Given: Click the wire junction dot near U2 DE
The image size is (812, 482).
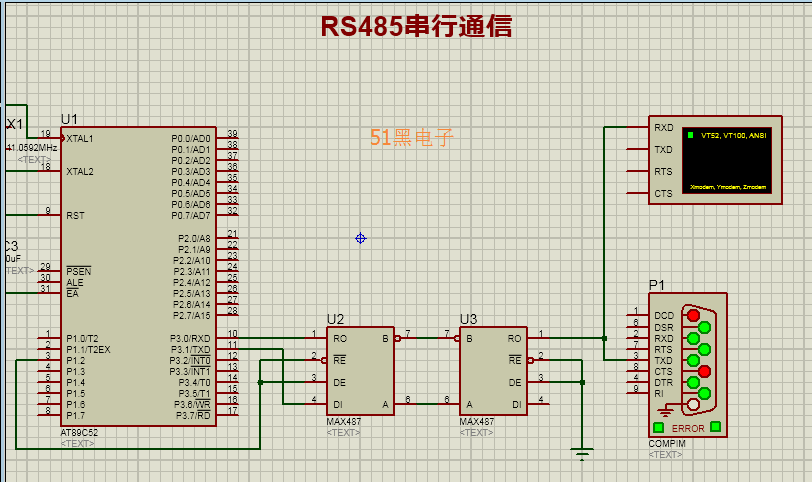Looking at the screenshot, I should (260, 382).
